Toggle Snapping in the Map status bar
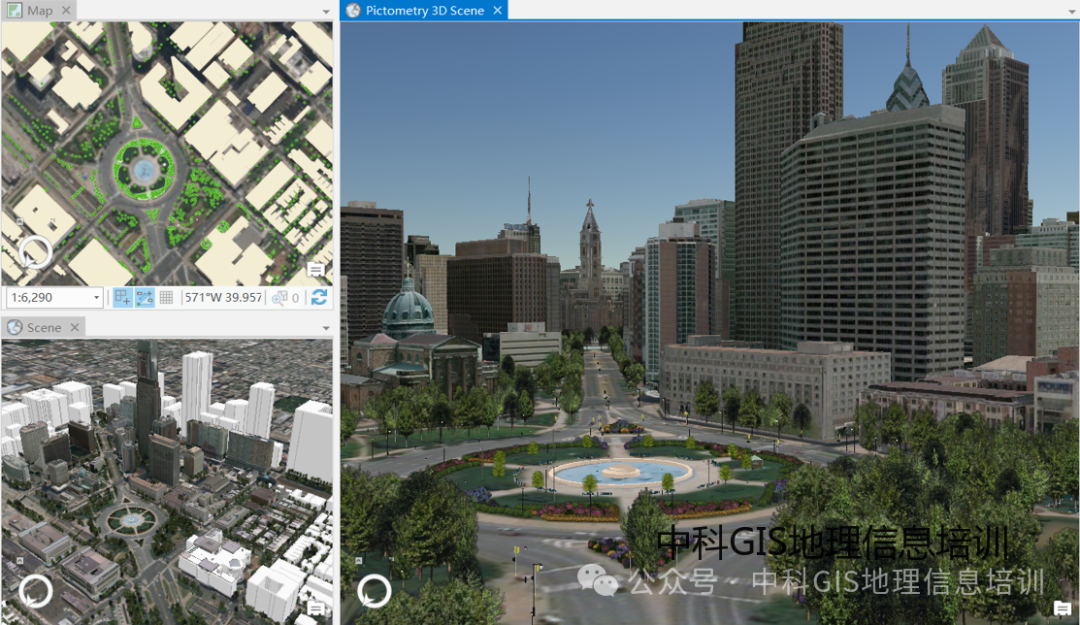 (x=122, y=298)
